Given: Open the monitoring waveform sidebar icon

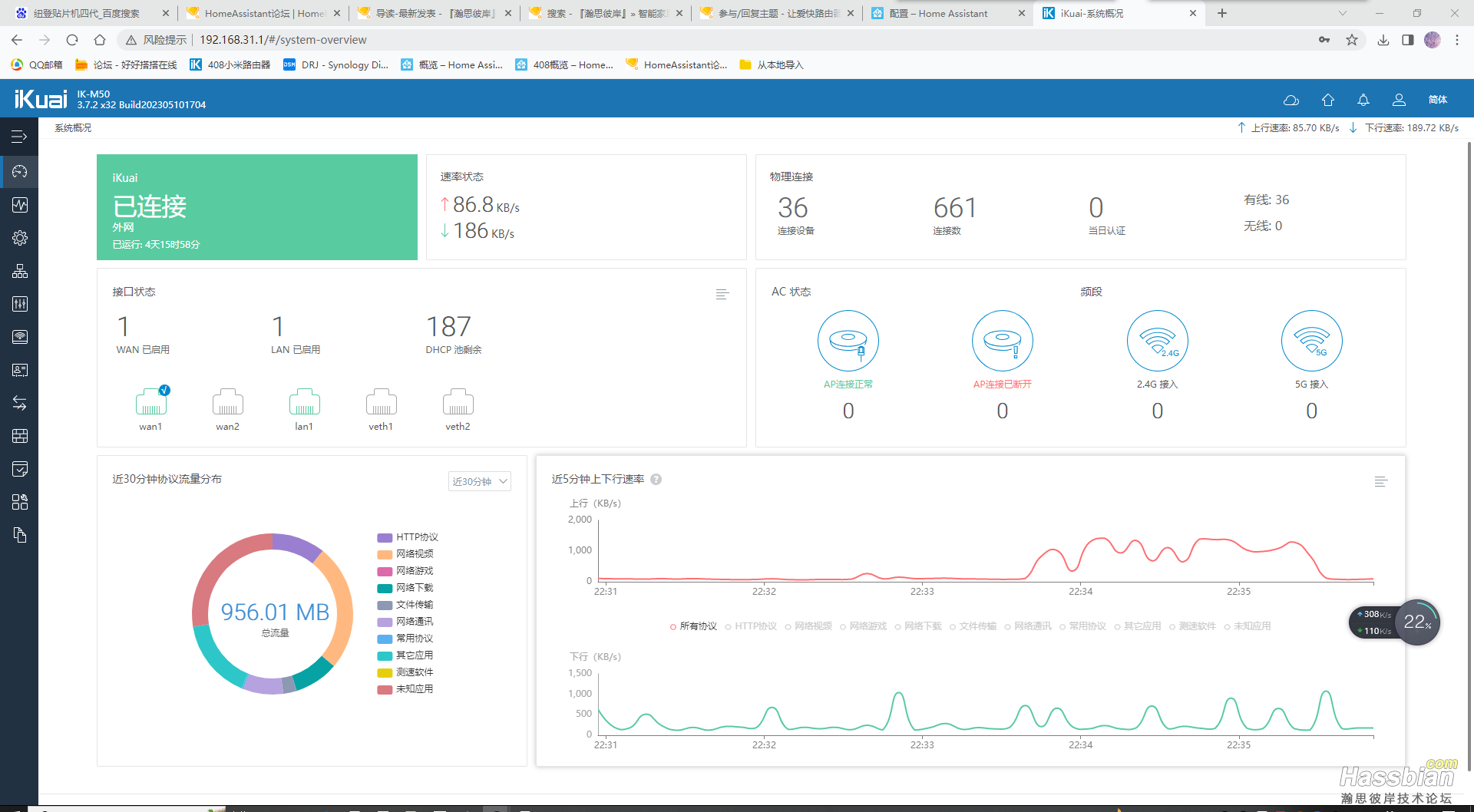Looking at the screenshot, I should tap(19, 205).
